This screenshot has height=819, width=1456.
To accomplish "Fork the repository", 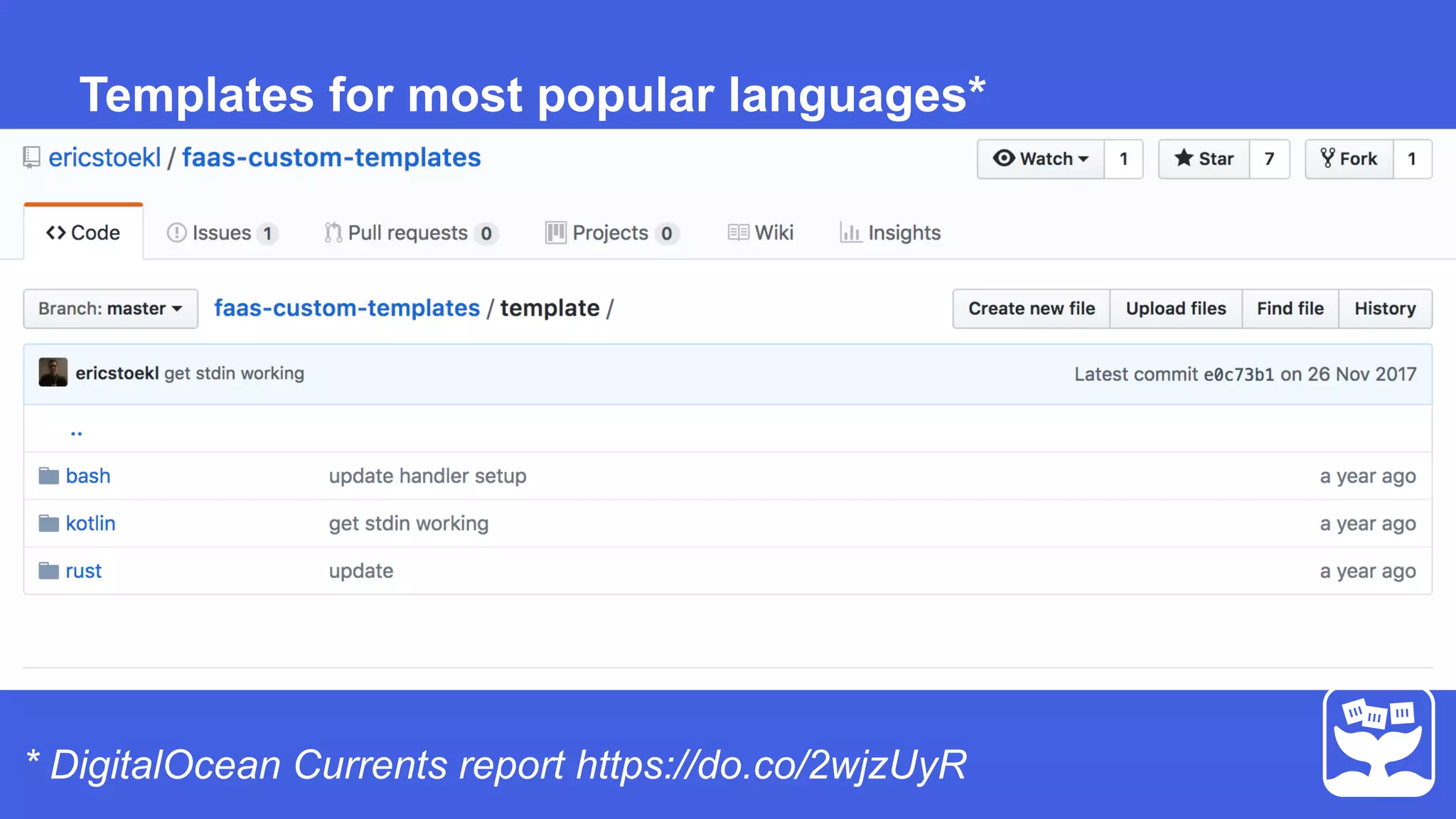I will pos(1349,159).
